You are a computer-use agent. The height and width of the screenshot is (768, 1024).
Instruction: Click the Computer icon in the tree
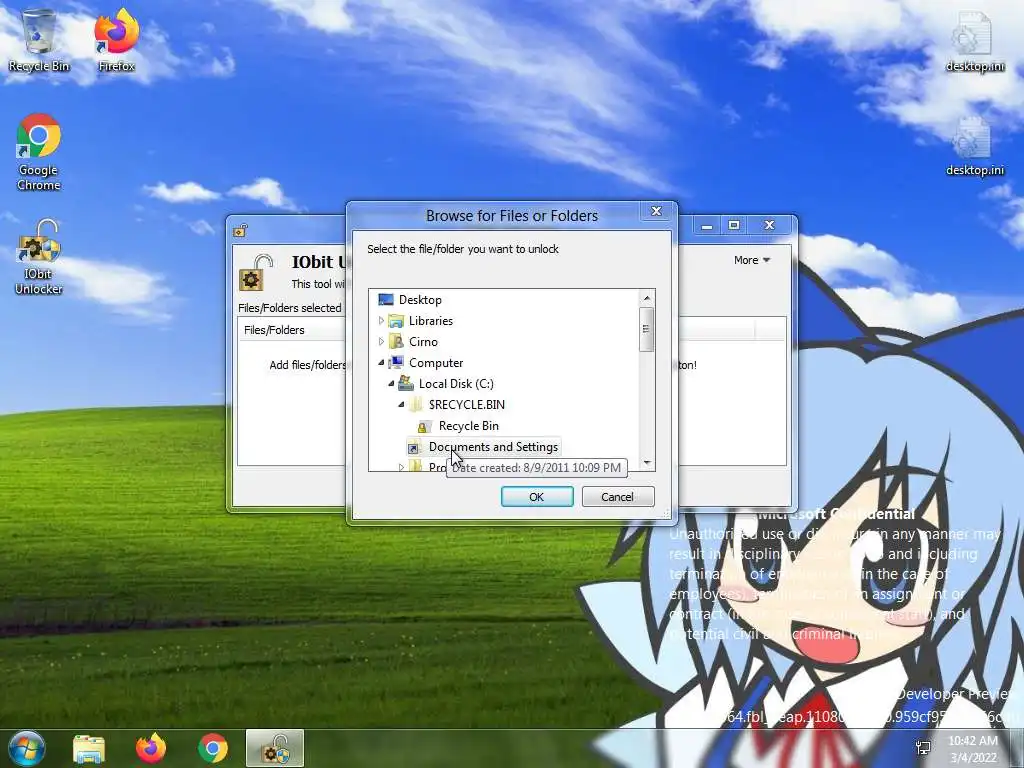(396, 362)
